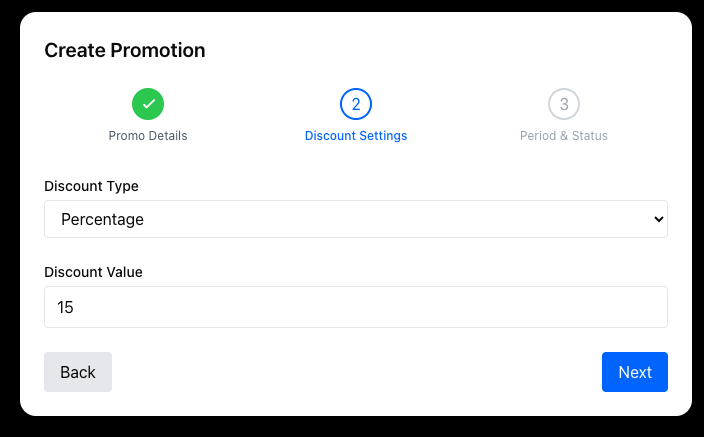Jump to the step 3 circle
This screenshot has height=437, width=704.
(564, 104)
